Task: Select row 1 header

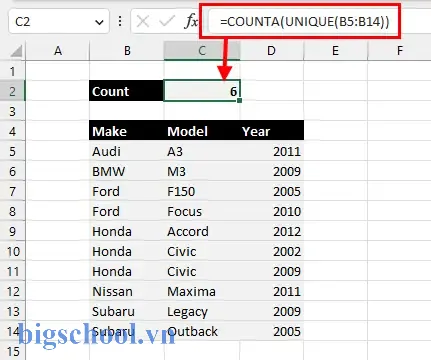Action: 12,71
